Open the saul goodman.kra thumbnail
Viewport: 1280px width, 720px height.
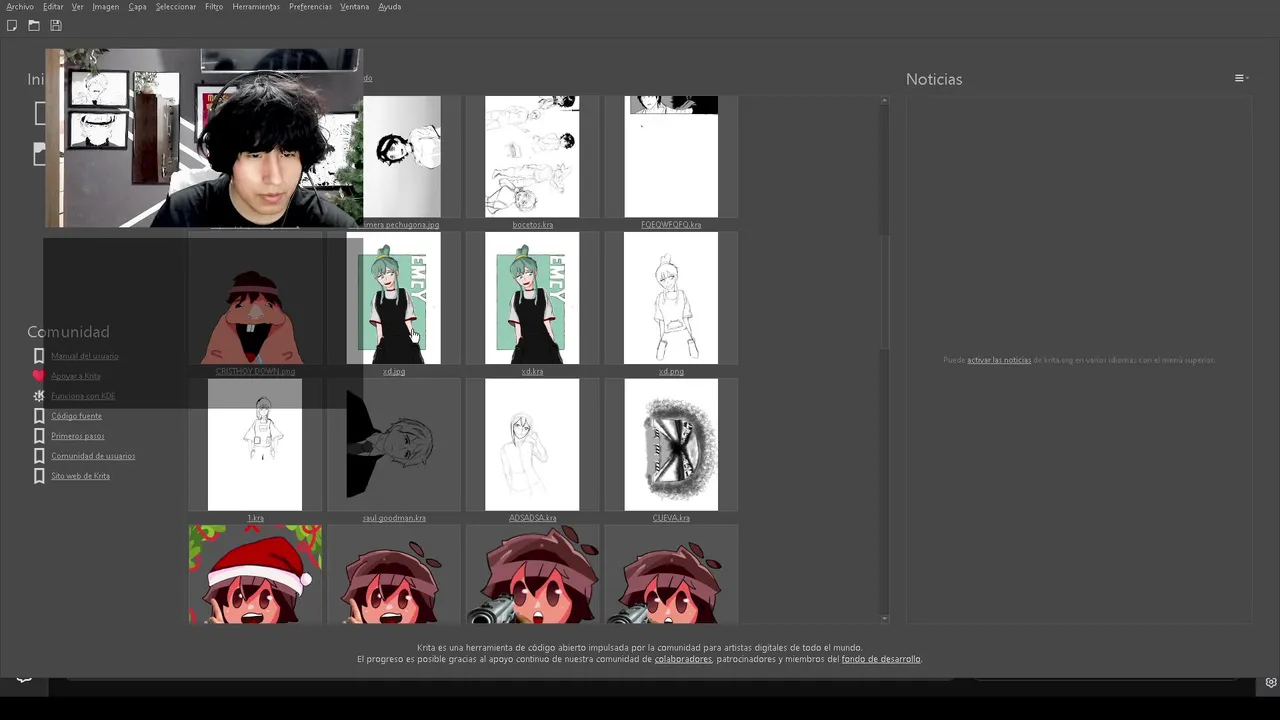click(394, 444)
